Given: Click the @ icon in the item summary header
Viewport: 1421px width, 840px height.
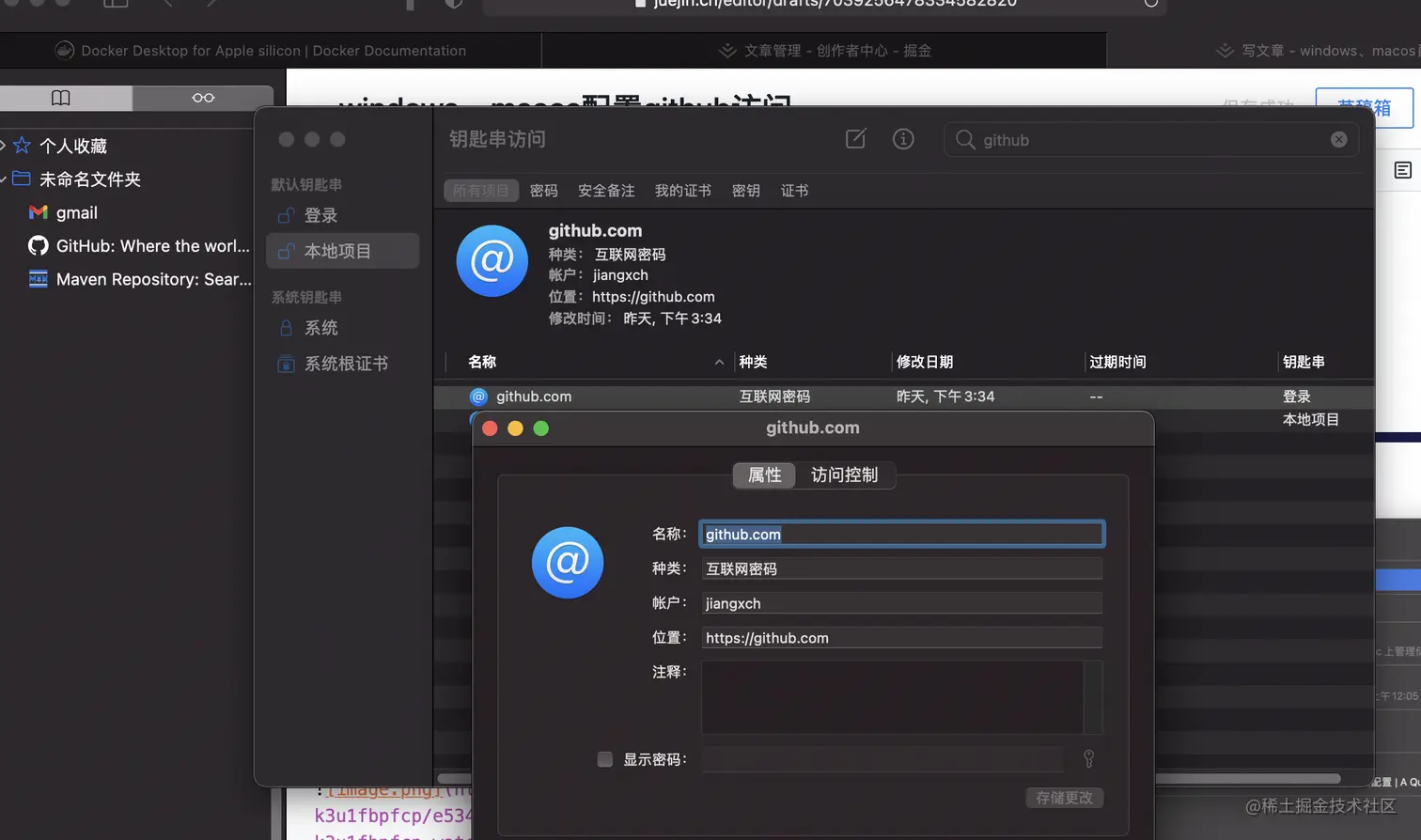Looking at the screenshot, I should [492, 261].
